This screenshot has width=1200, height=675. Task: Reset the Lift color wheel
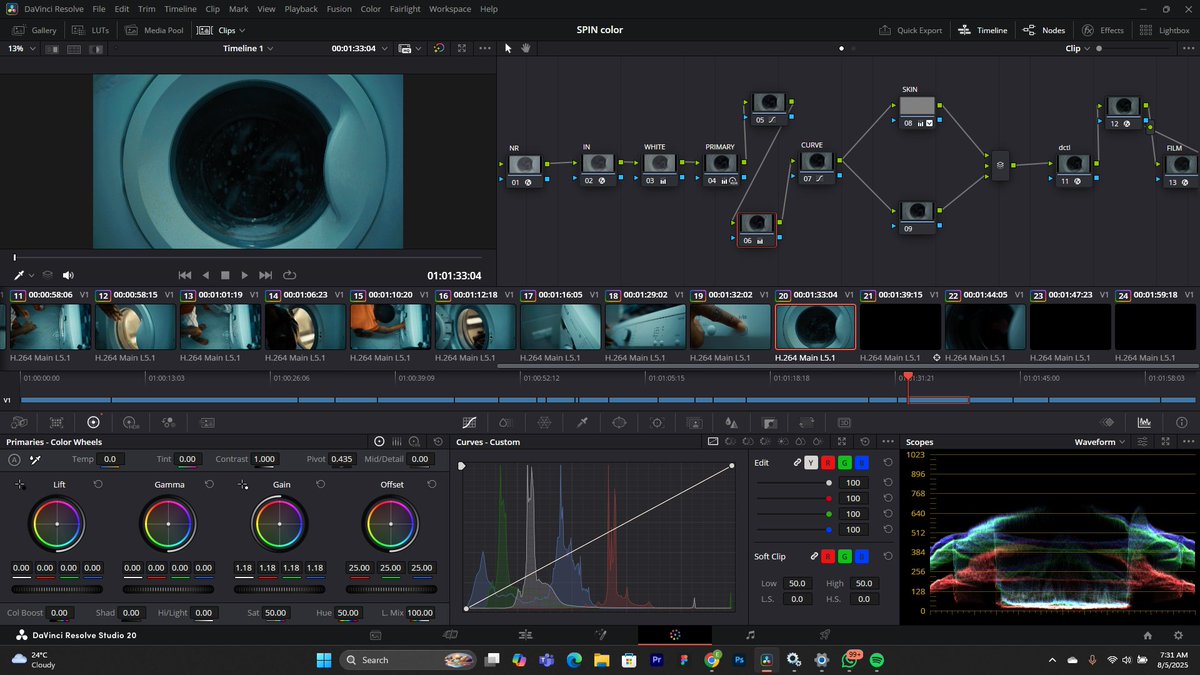pyautogui.click(x=98, y=484)
